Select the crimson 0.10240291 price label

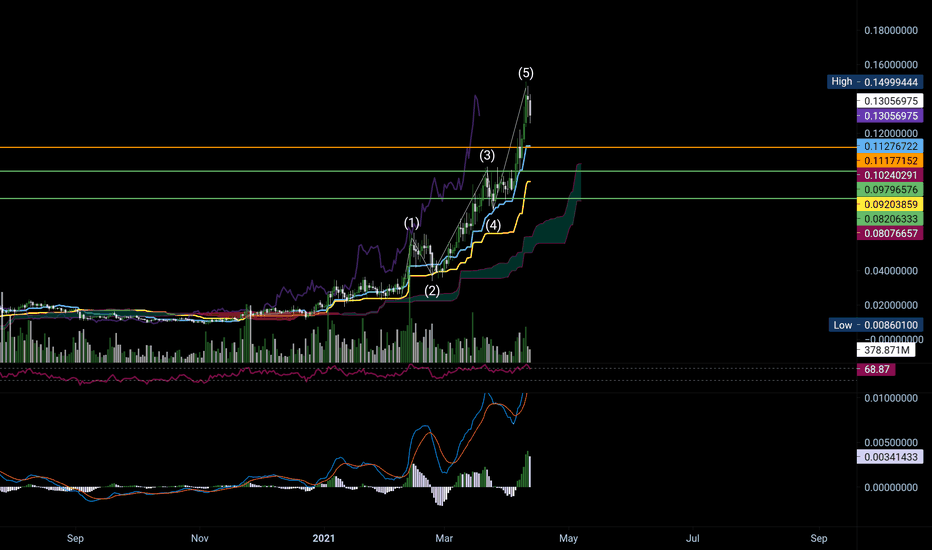(x=890, y=175)
